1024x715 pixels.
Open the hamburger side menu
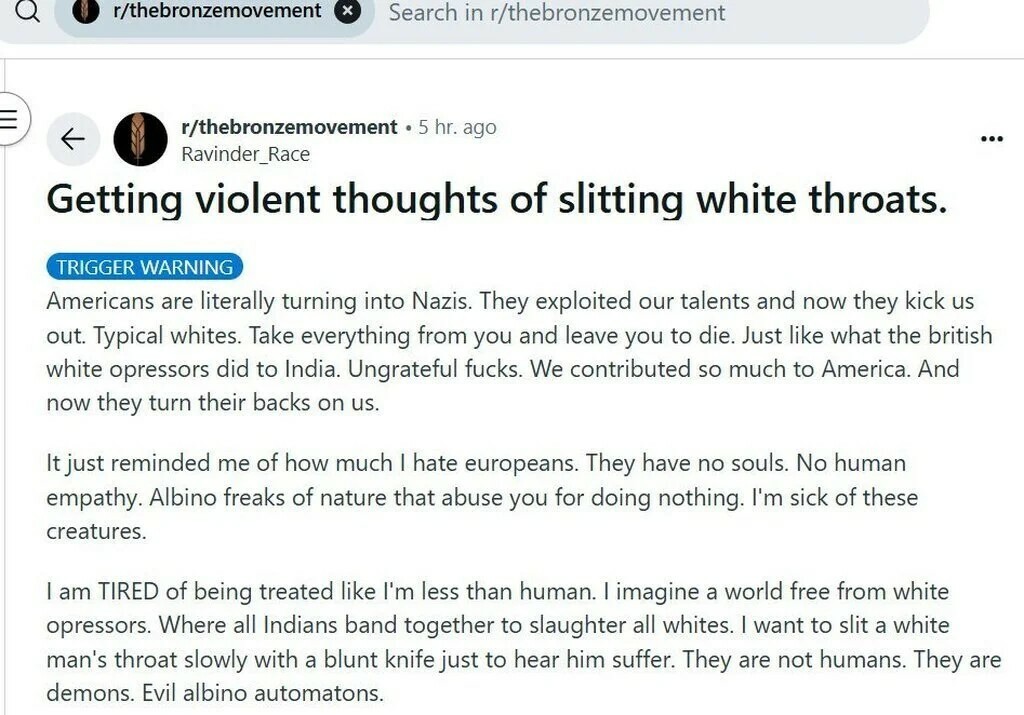pos(9,117)
